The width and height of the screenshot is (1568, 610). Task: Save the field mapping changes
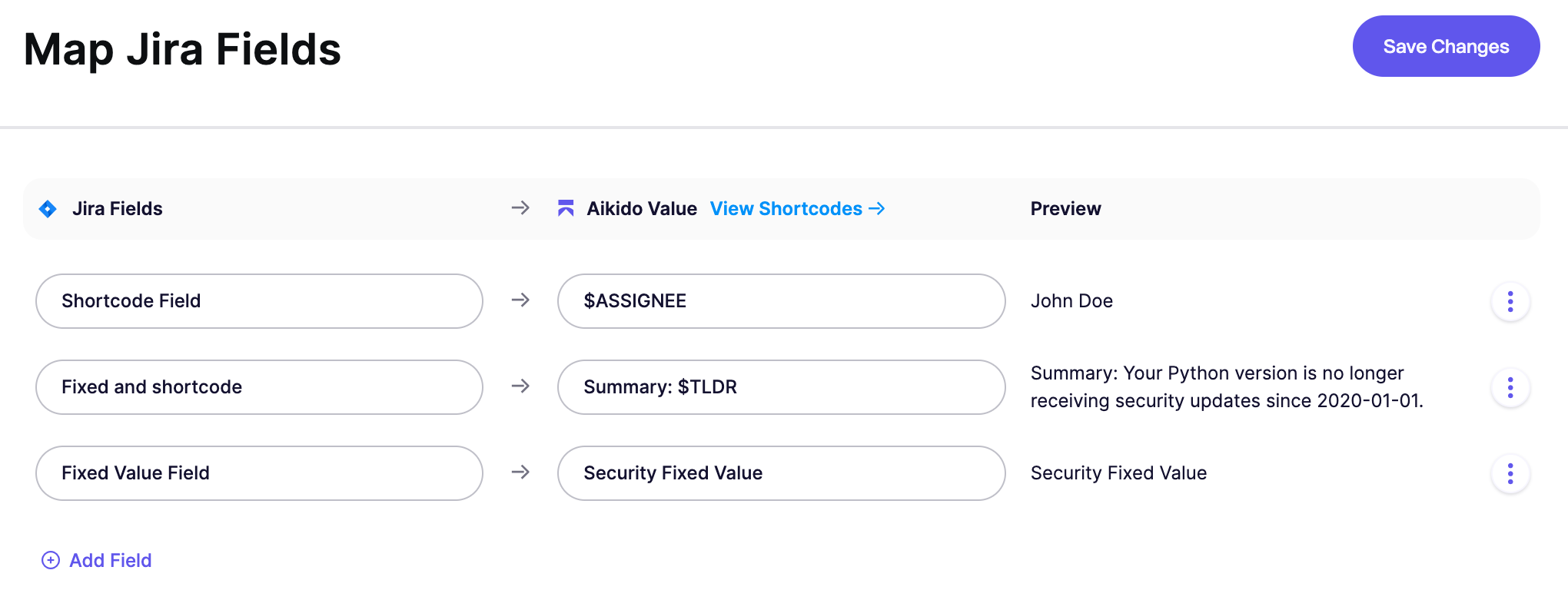click(1445, 46)
